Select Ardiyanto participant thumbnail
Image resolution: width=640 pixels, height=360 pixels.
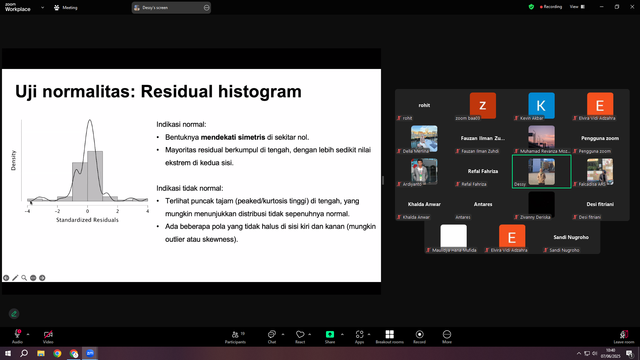pos(424,171)
